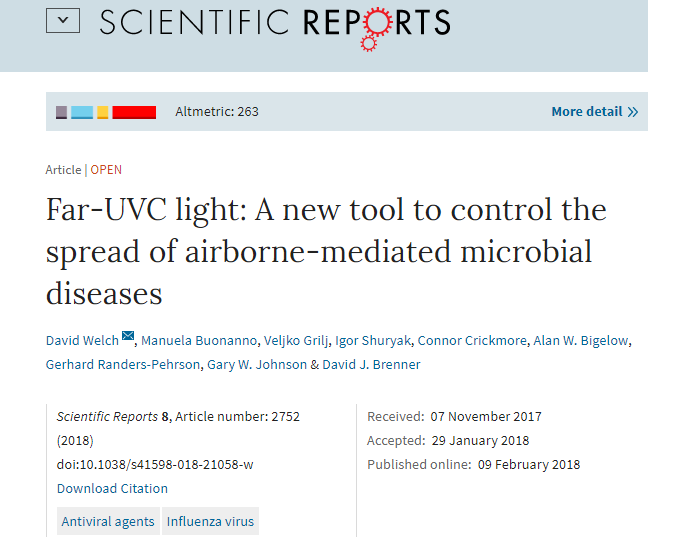Open the header dropdown menu chevron
Screen dimensions: 696x553
pyautogui.click(x=63, y=20)
